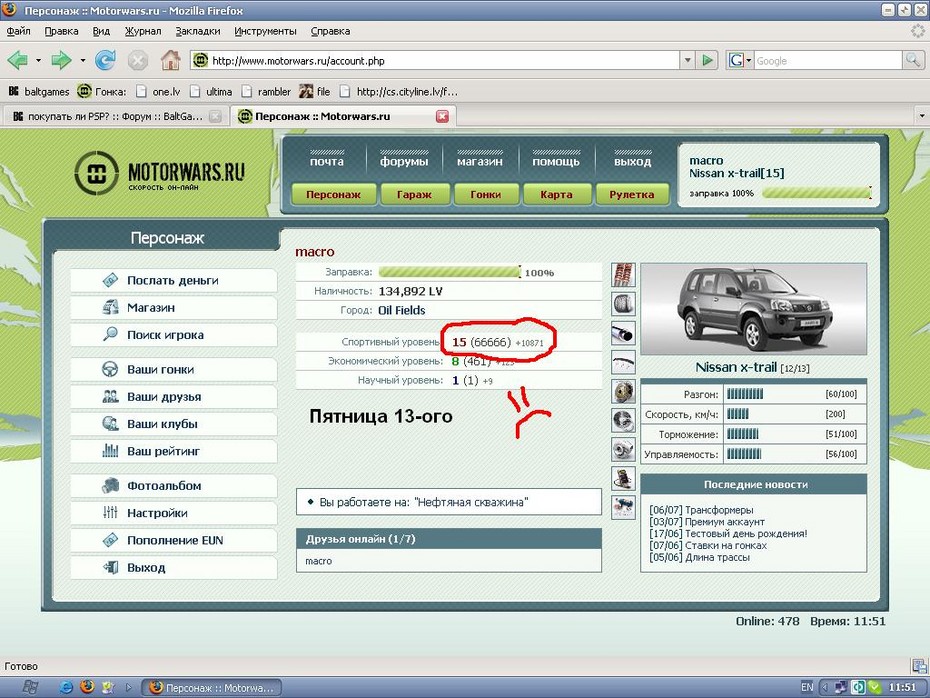Open the Google search engine selector
The height and width of the screenshot is (698, 930).
(x=740, y=60)
